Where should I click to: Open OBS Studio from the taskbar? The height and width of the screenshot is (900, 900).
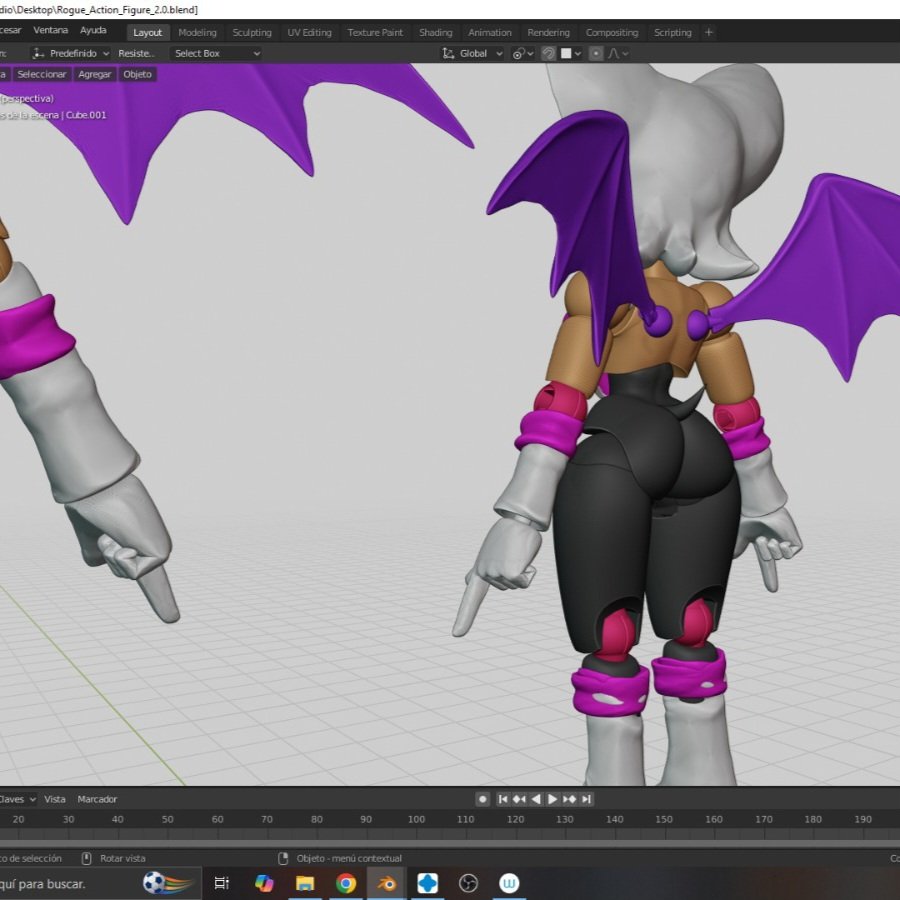pos(468,883)
